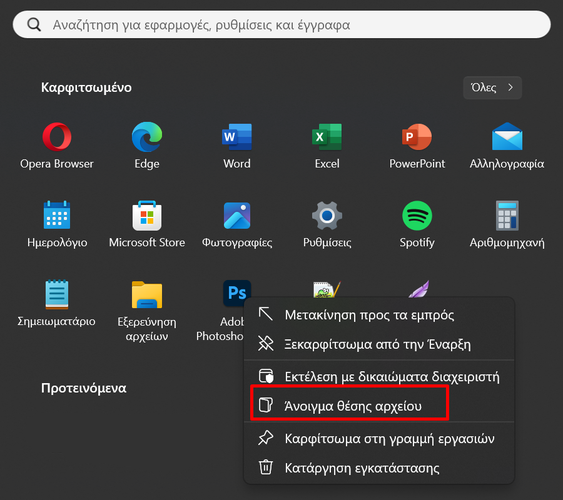Click the unpin icon beside Ξεκαρφίτσωμα από την Έναρξη

[x=266, y=344]
